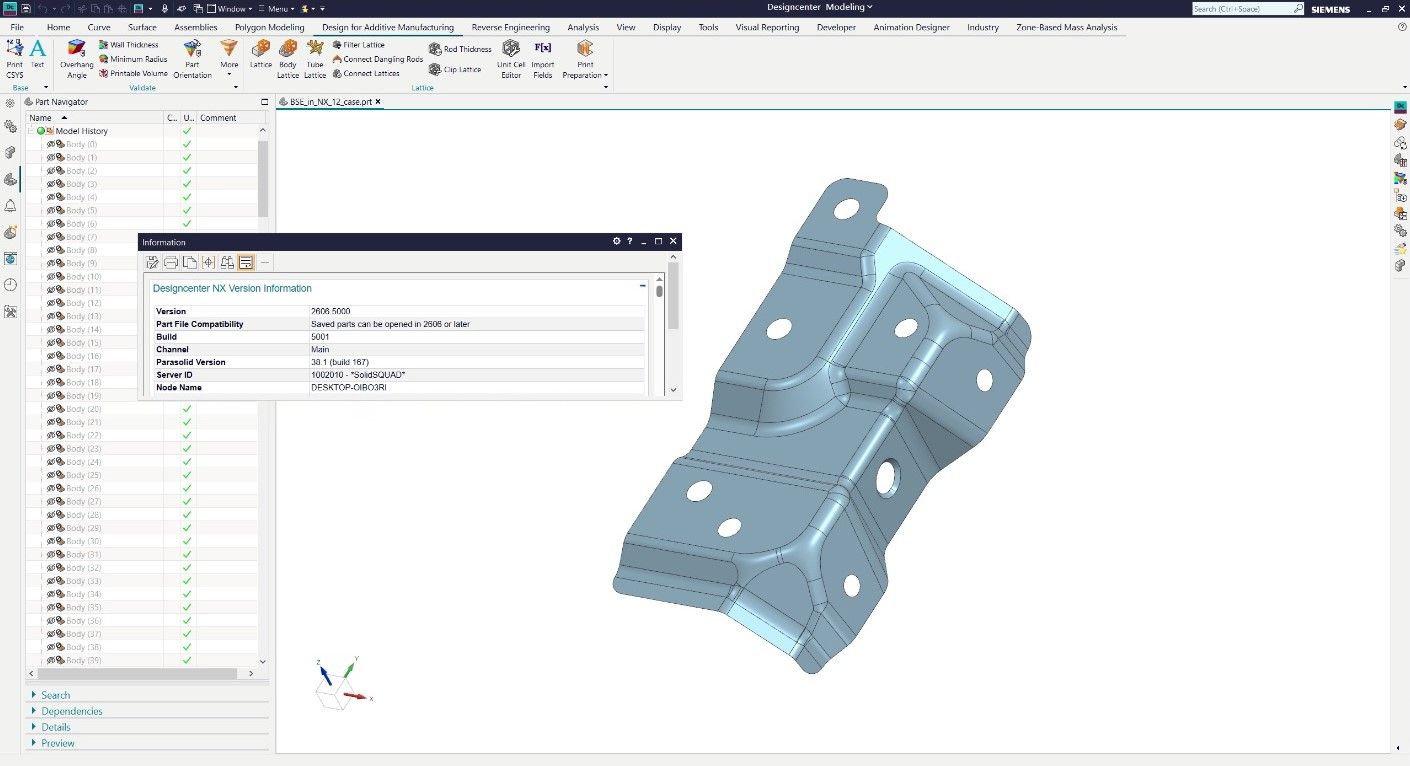
Task: Click the binoculars find icon in Information window
Action: [x=227, y=263]
